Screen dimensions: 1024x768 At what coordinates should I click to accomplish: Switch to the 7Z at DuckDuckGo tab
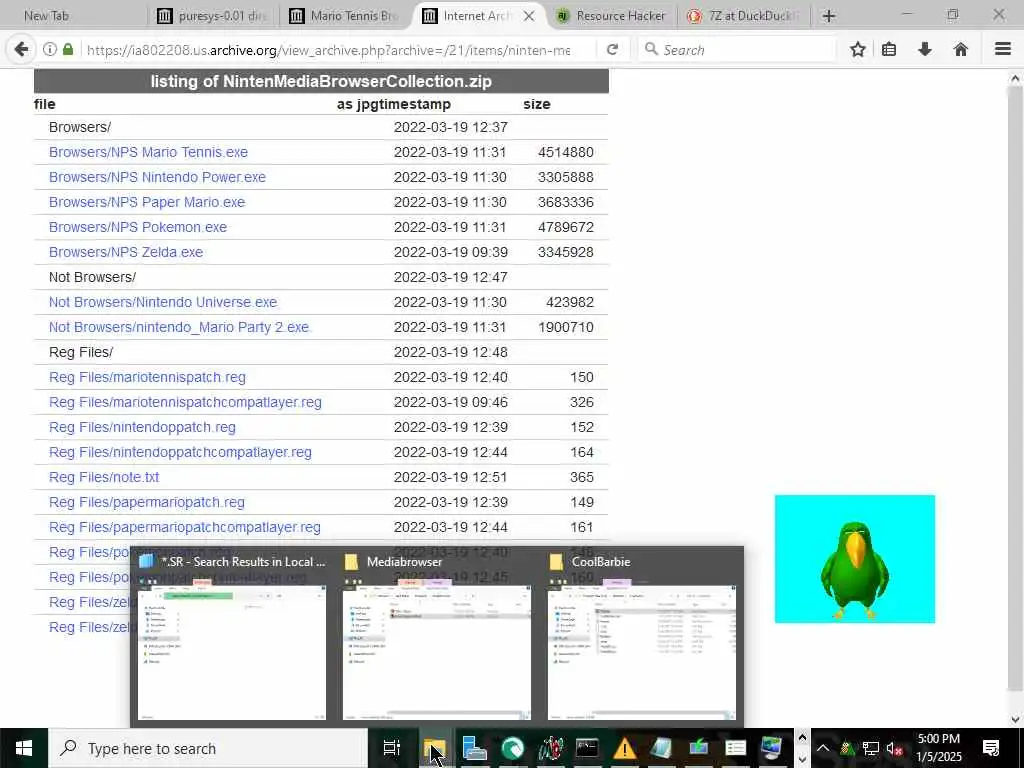[x=744, y=16]
